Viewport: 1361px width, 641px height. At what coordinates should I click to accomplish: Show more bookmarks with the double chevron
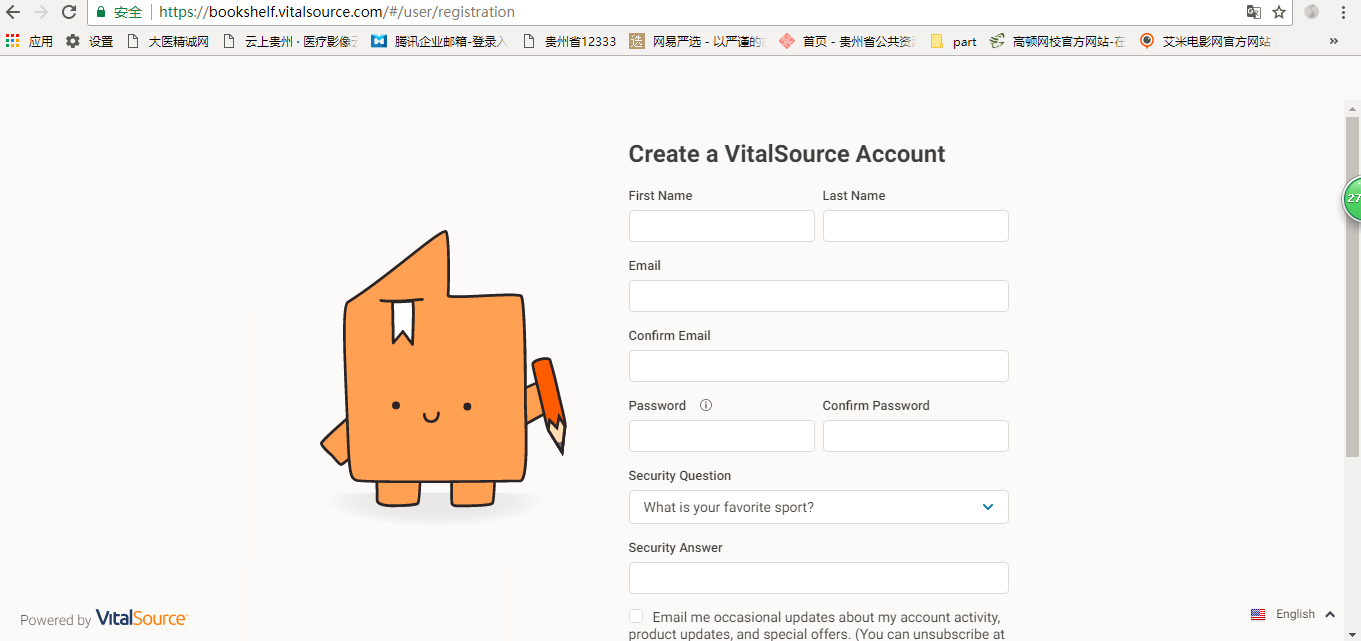click(x=1333, y=41)
